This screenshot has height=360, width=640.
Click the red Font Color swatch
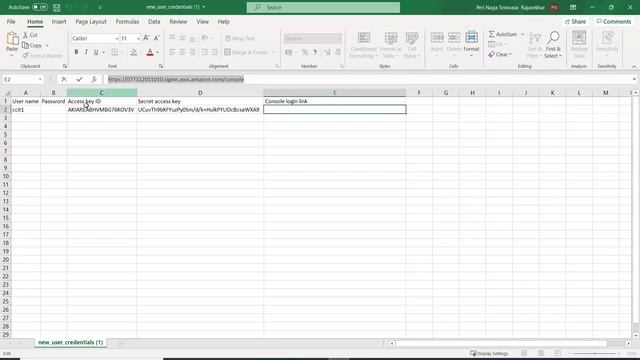[x=150, y=52]
